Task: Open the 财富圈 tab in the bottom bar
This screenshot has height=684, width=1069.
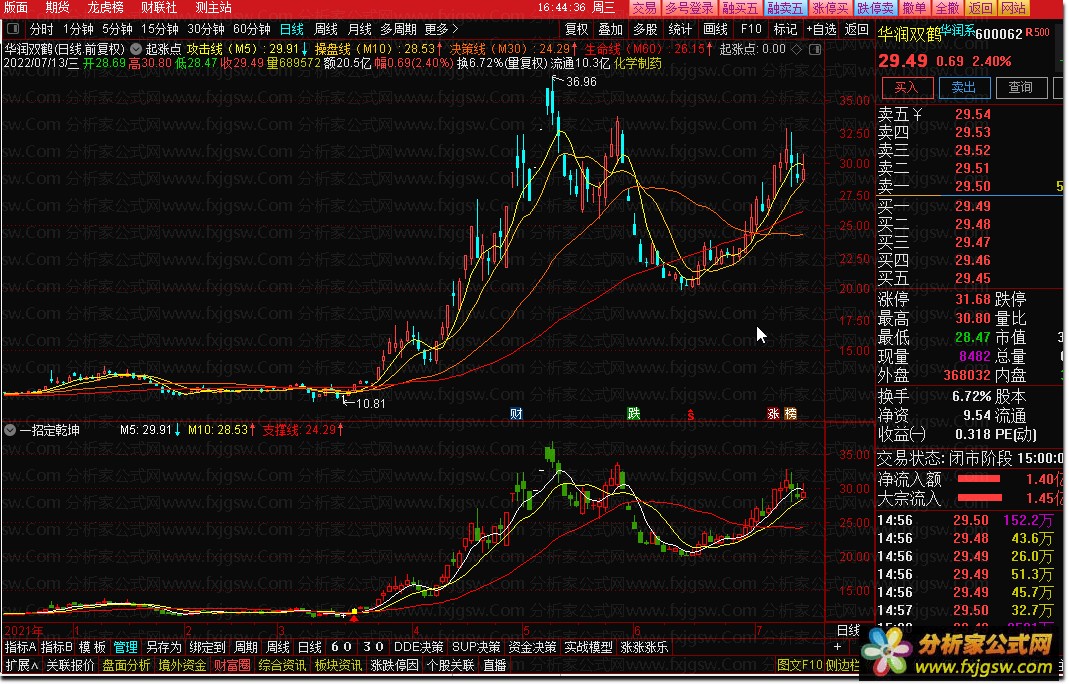Action: 232,665
